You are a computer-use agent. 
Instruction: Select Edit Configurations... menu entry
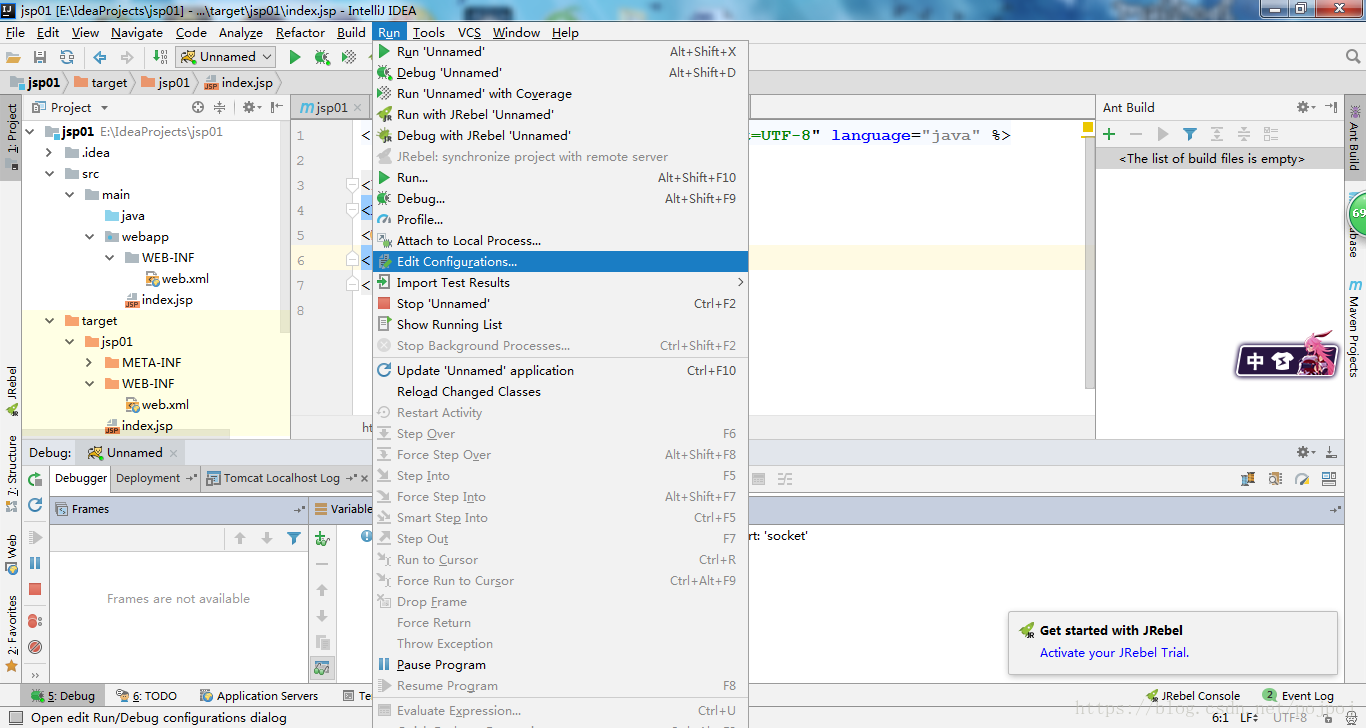560,261
